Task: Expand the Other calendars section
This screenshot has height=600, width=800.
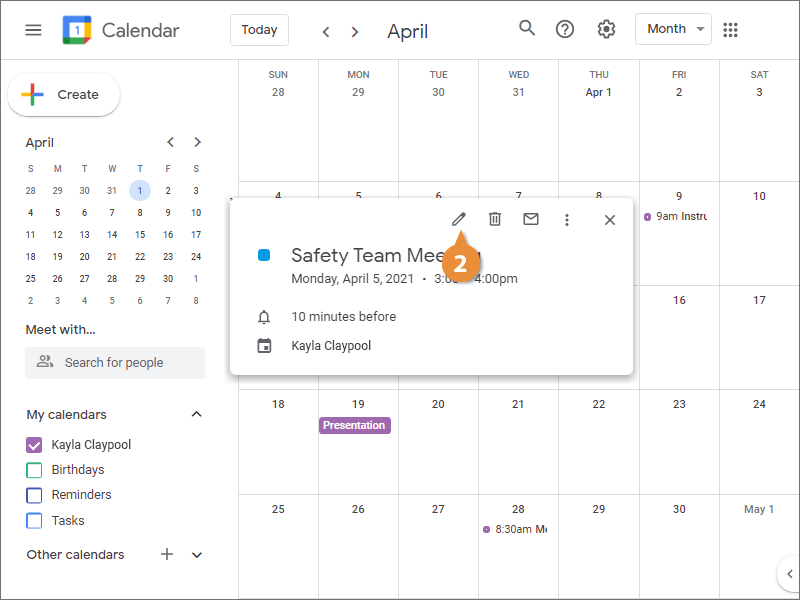Action: (197, 555)
